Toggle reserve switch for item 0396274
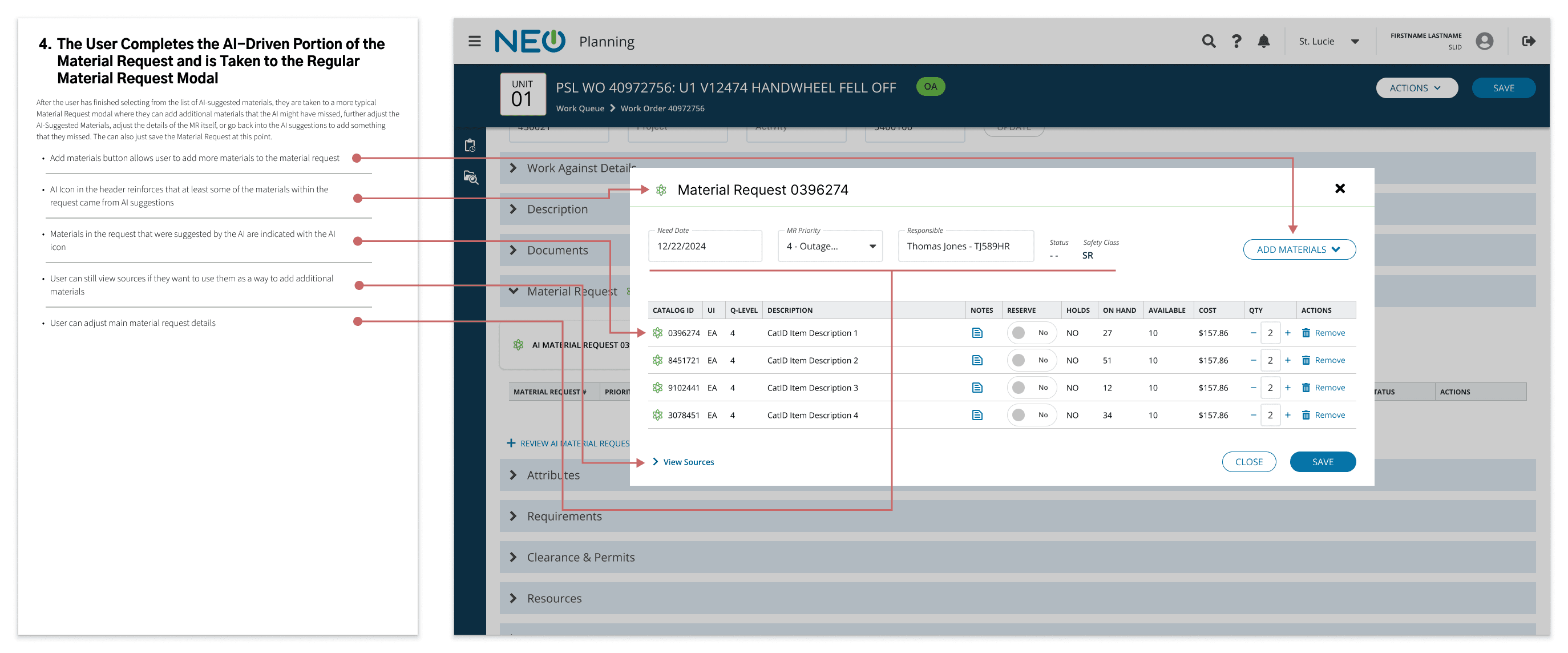The width and height of the screenshot is (1568, 653). click(1030, 333)
